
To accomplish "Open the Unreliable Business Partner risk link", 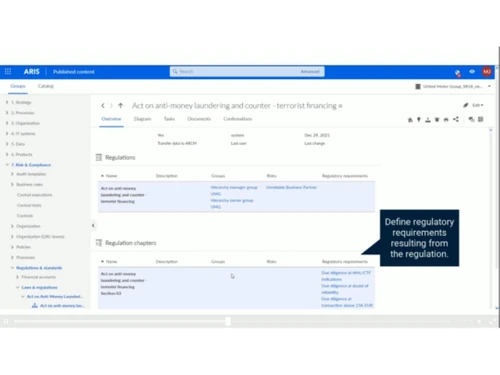I will click(291, 187).
